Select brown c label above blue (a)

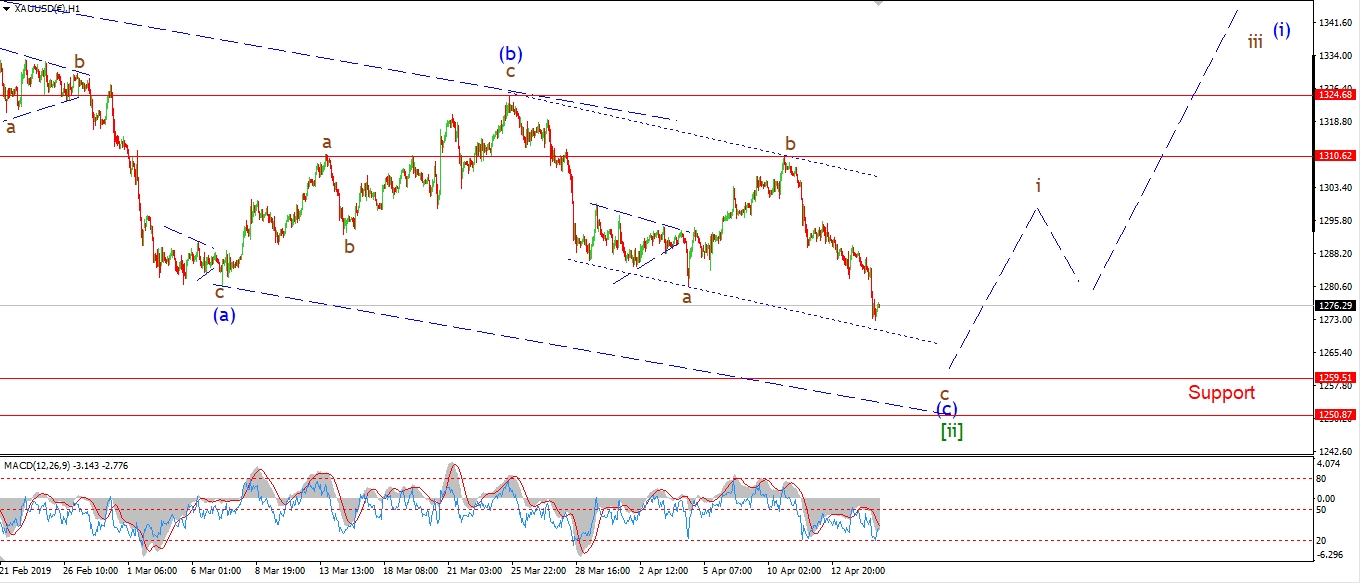pos(219,292)
